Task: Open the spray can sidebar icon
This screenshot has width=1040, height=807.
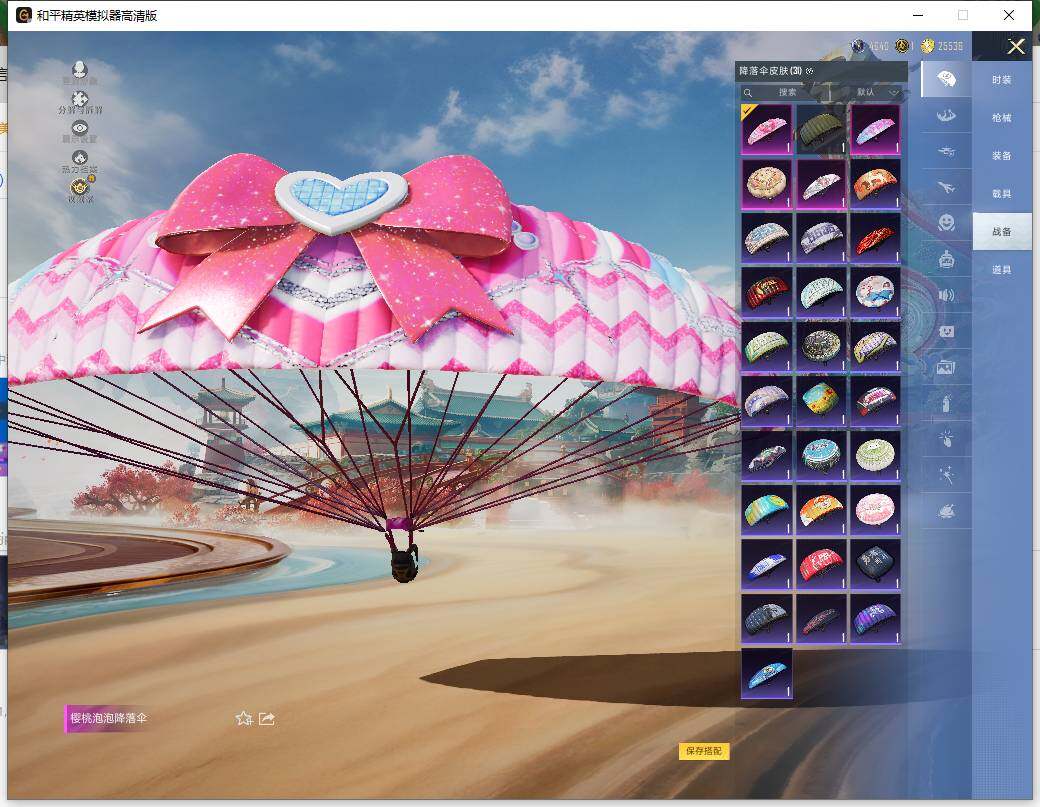Action: pyautogui.click(x=946, y=403)
